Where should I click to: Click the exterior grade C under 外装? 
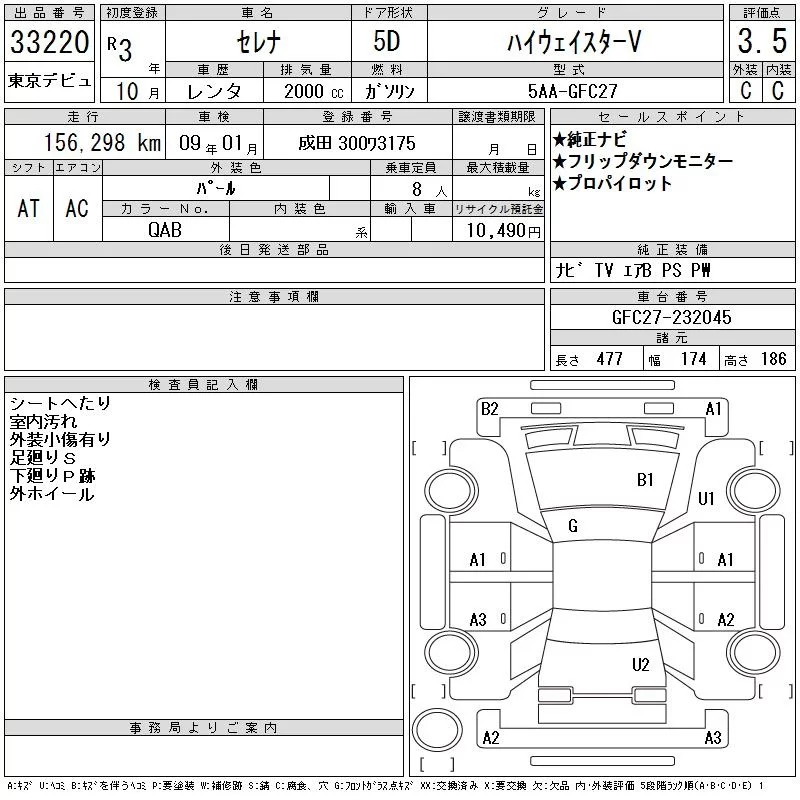coord(745,91)
